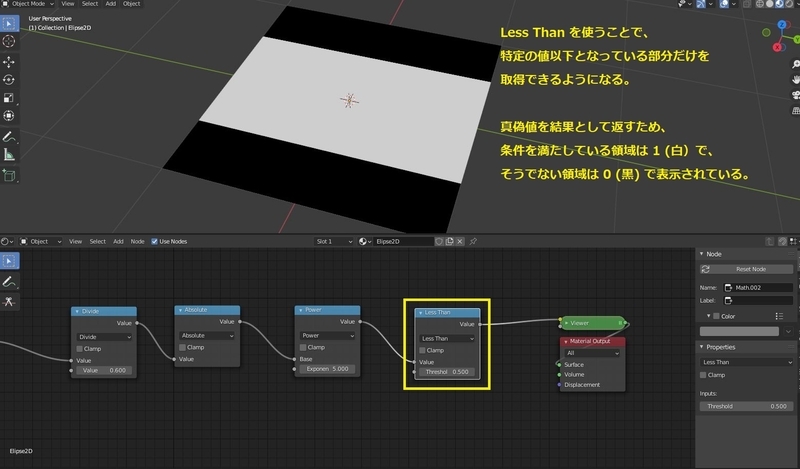Unlink the Elipse2D material with X icon
800x469 pixels.
tap(460, 241)
